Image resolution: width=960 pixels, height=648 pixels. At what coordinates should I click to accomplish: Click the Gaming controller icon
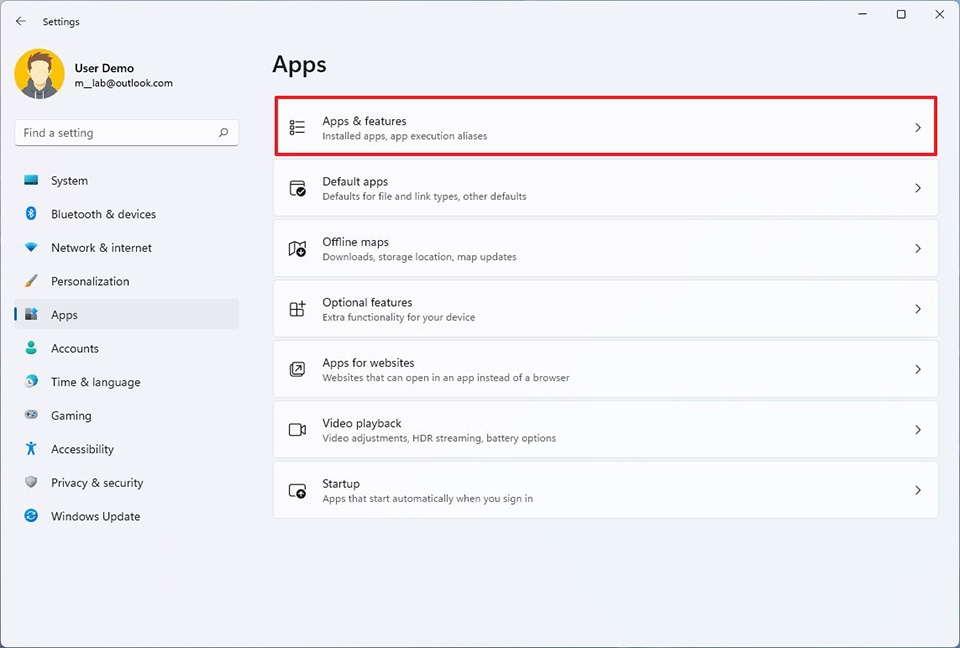click(x=31, y=415)
